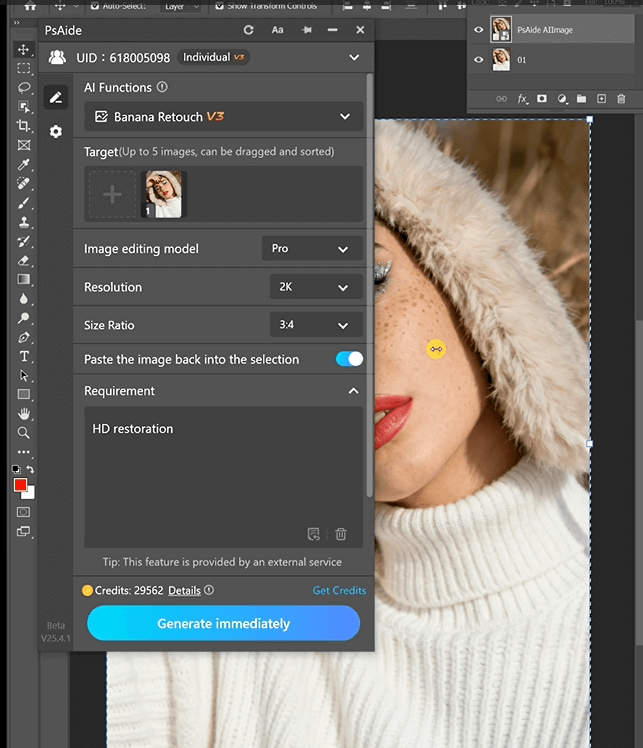Select the 01 layer thumbnail

(501, 60)
